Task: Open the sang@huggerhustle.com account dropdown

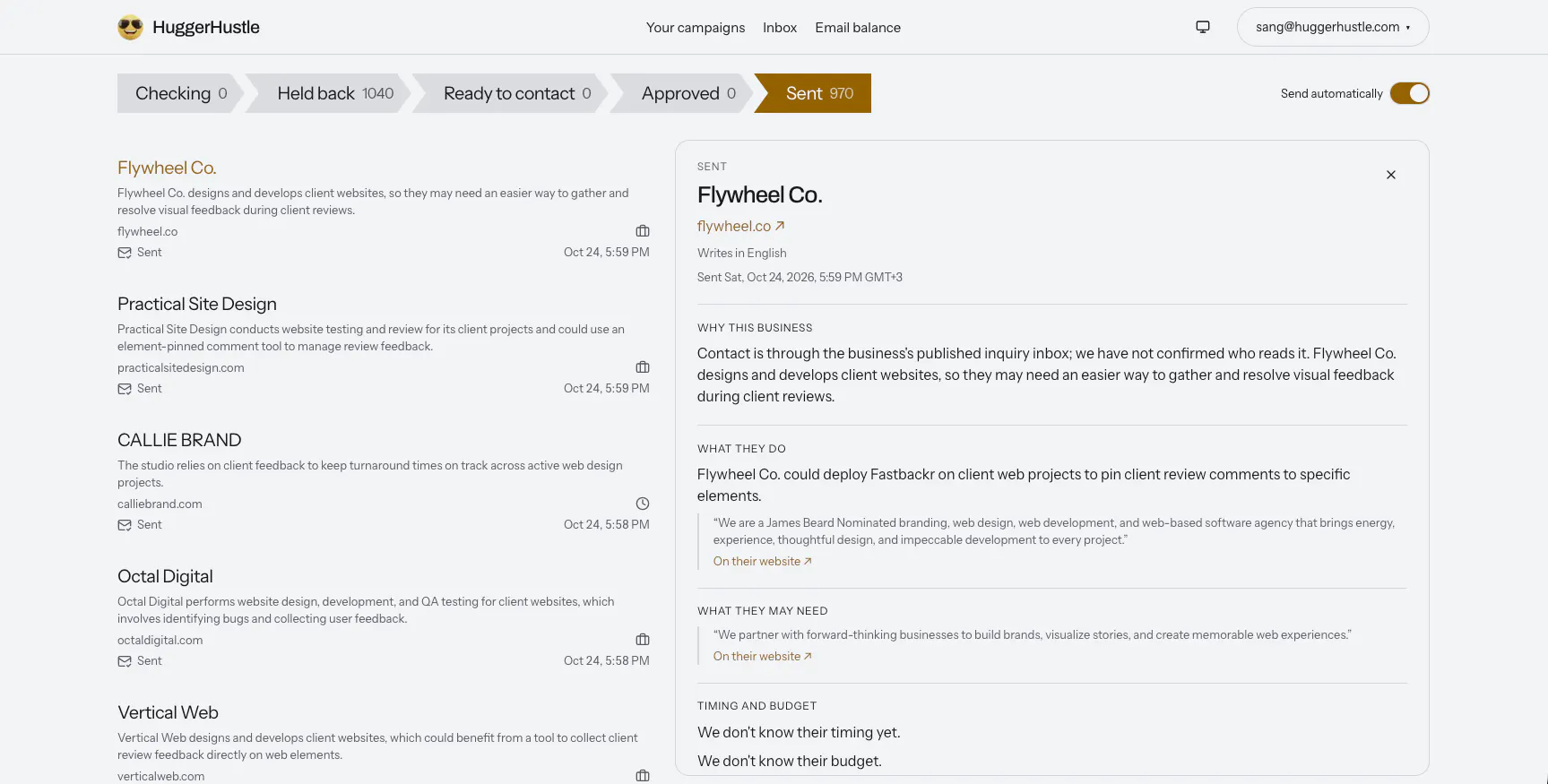Action: pos(1333,27)
